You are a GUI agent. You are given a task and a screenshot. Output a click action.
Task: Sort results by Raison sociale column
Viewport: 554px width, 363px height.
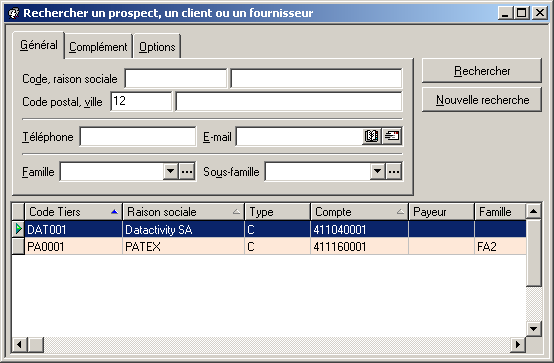(x=183, y=212)
